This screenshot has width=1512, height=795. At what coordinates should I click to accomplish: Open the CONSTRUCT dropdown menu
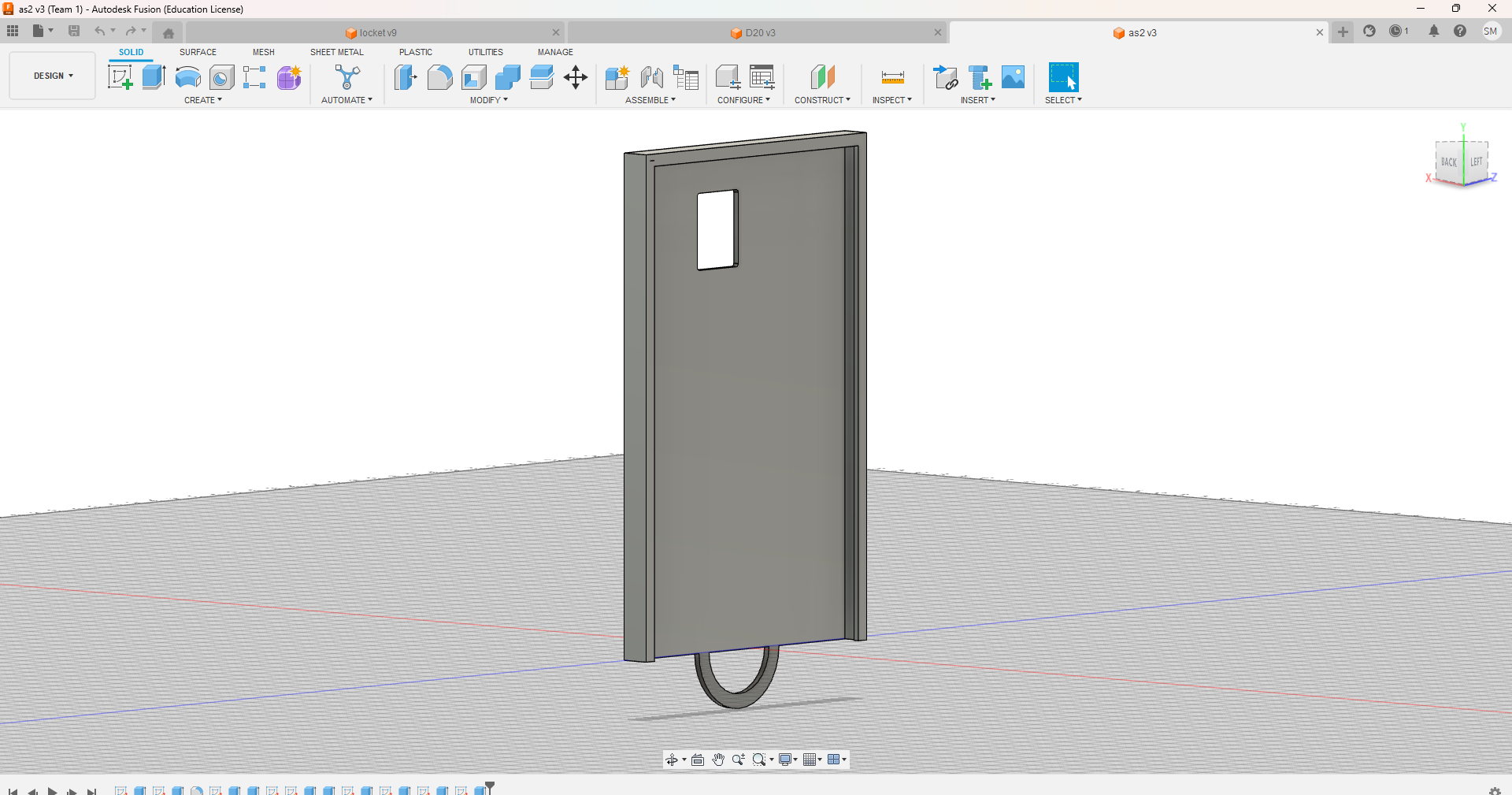822,100
